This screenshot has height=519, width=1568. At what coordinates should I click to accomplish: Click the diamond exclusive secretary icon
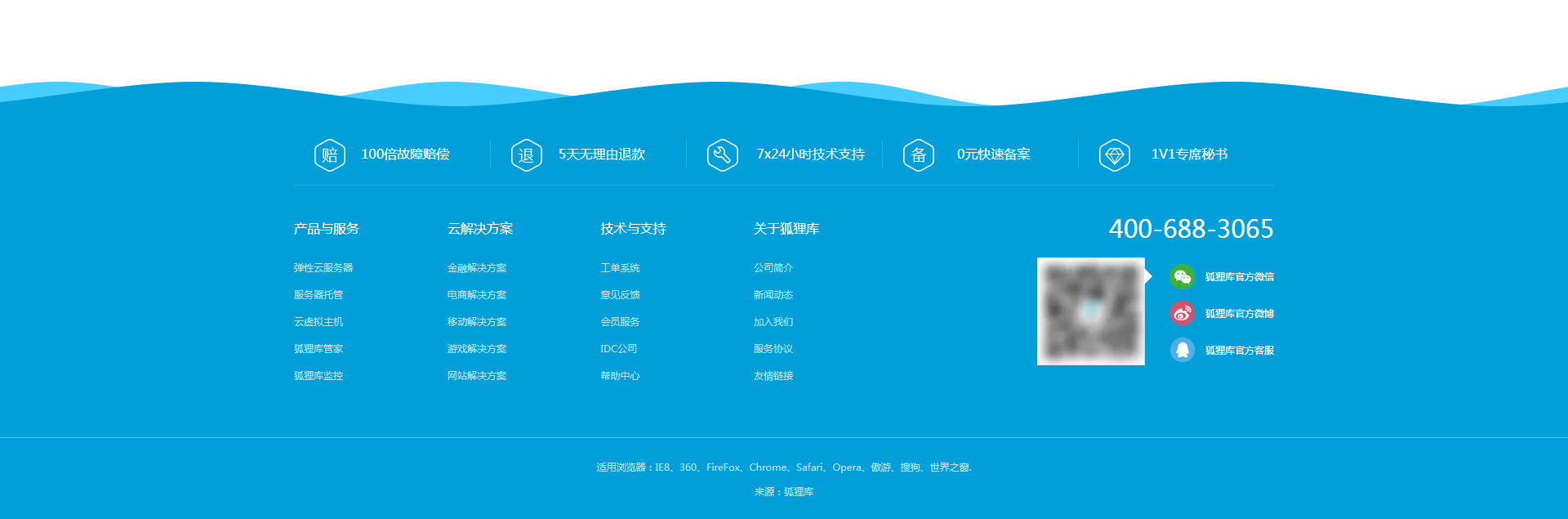pos(1114,154)
